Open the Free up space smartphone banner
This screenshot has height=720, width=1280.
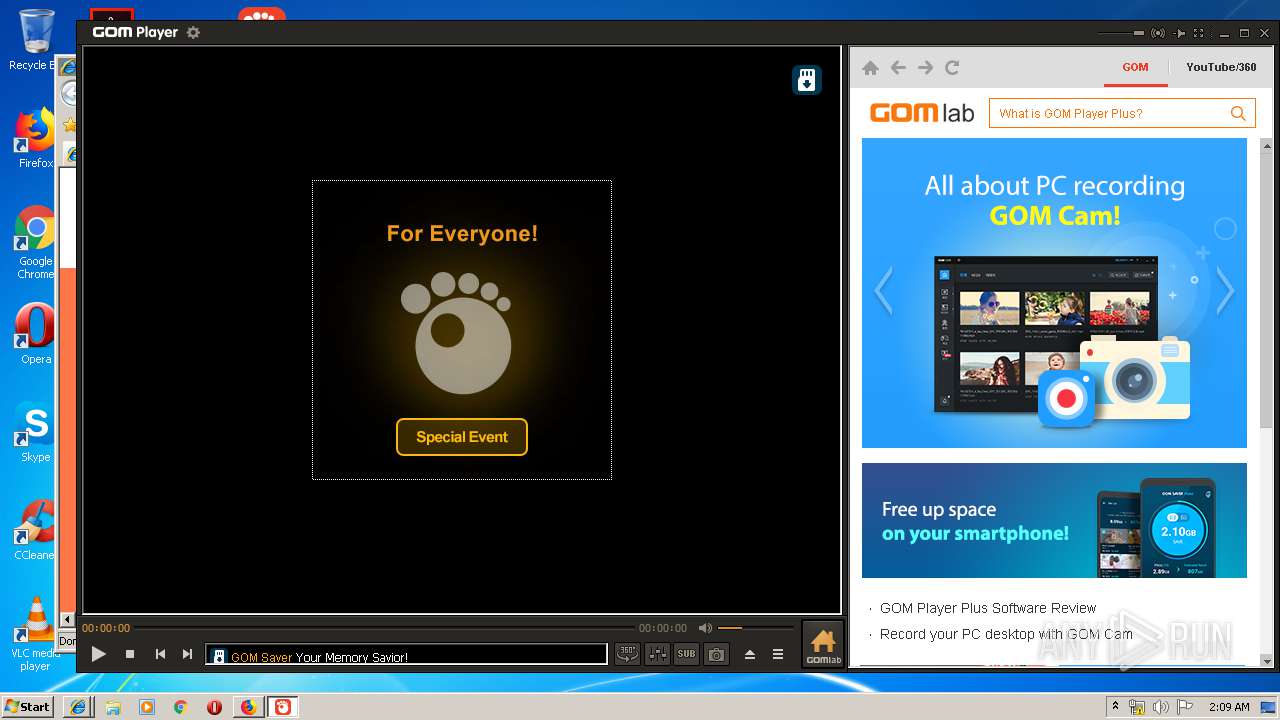click(1054, 520)
